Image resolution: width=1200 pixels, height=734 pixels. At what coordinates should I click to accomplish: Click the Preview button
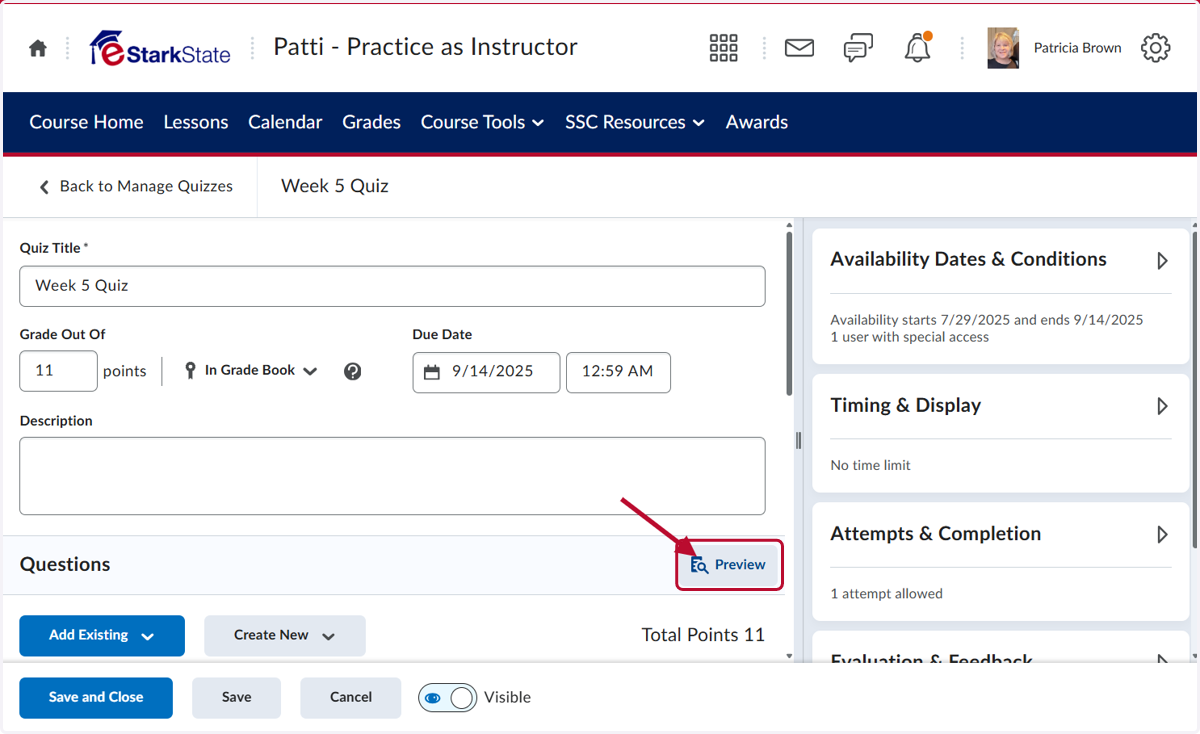coord(729,565)
